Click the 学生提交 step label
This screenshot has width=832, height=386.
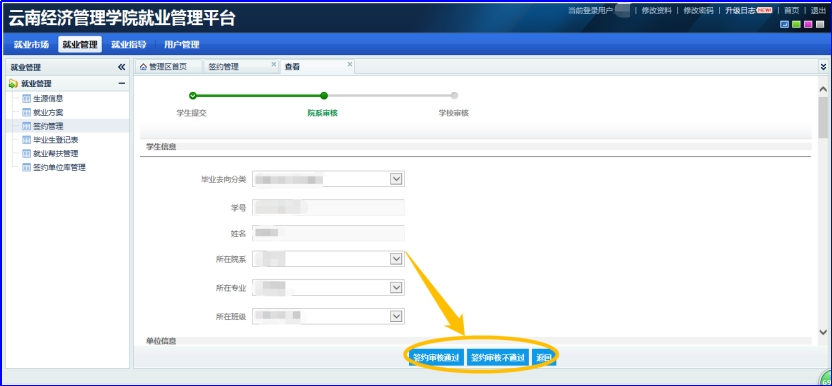[192, 113]
